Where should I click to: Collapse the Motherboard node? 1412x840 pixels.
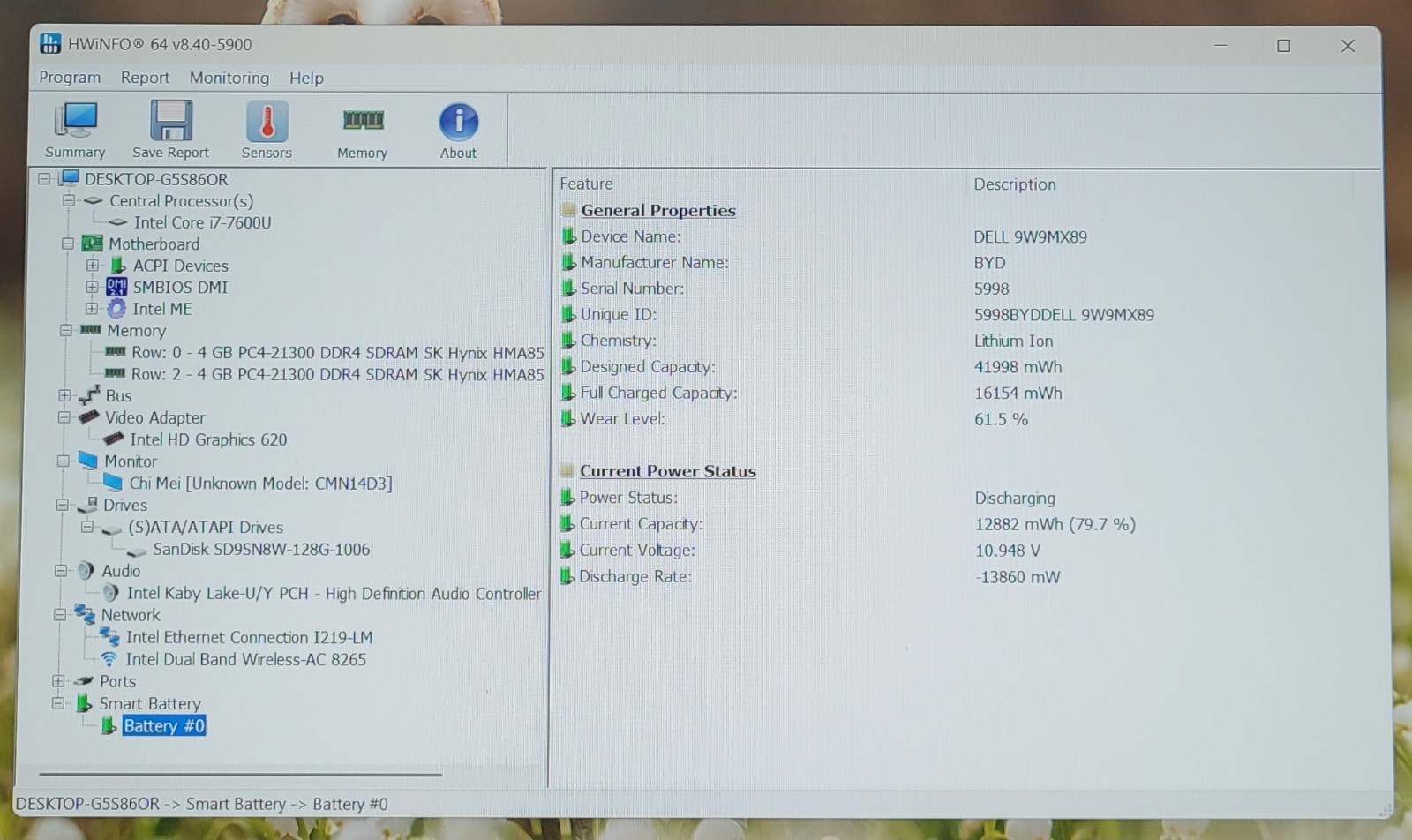tap(68, 244)
